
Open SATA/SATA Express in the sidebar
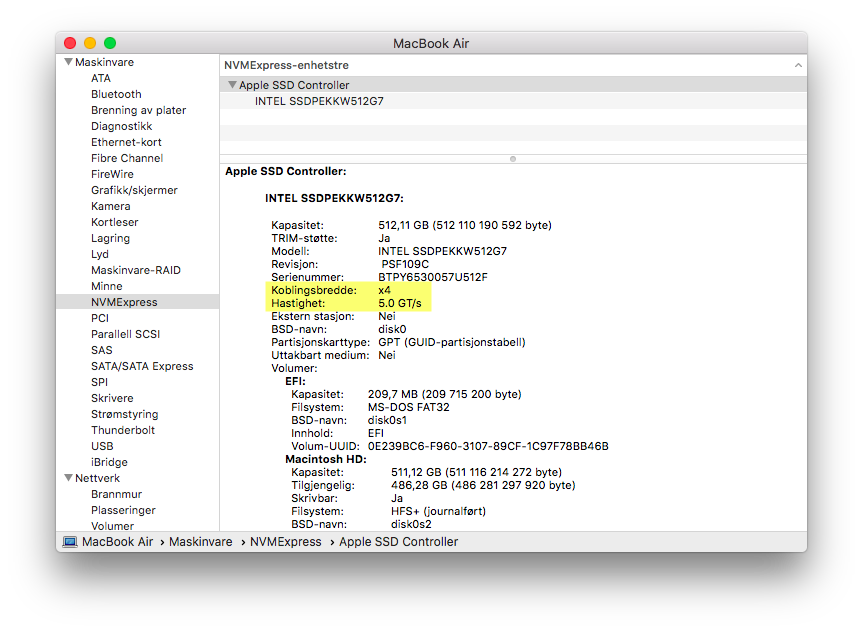pyautogui.click(x=142, y=366)
